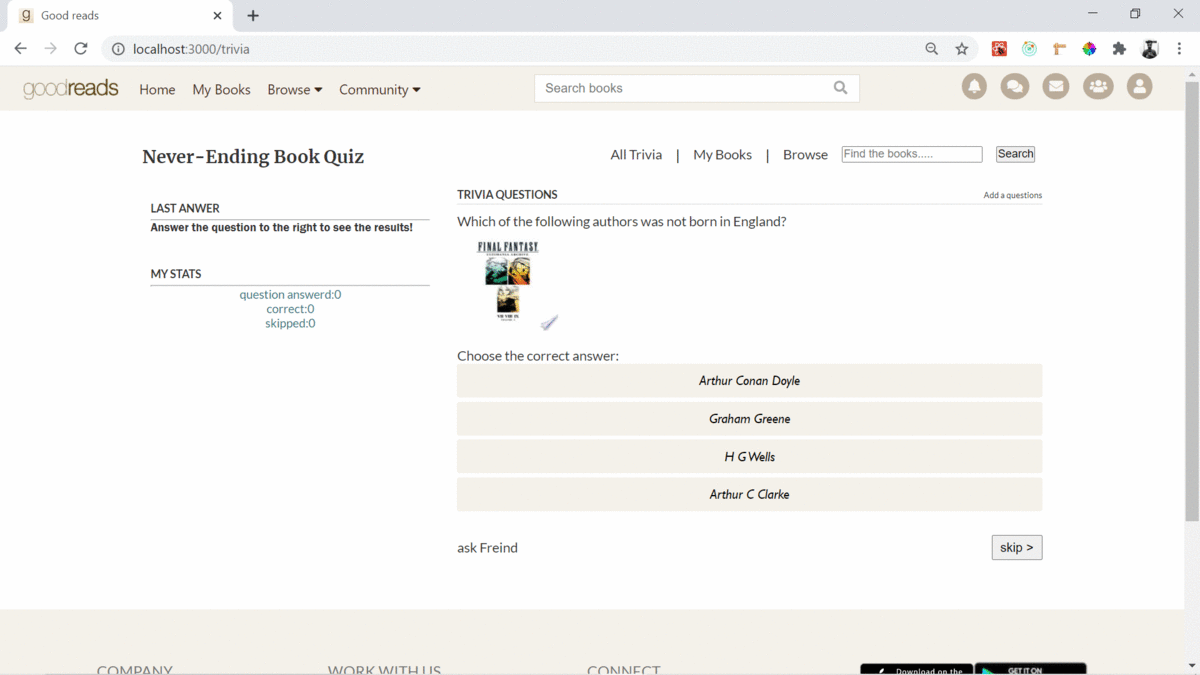Expand the Browse dropdown menu

click(x=295, y=89)
